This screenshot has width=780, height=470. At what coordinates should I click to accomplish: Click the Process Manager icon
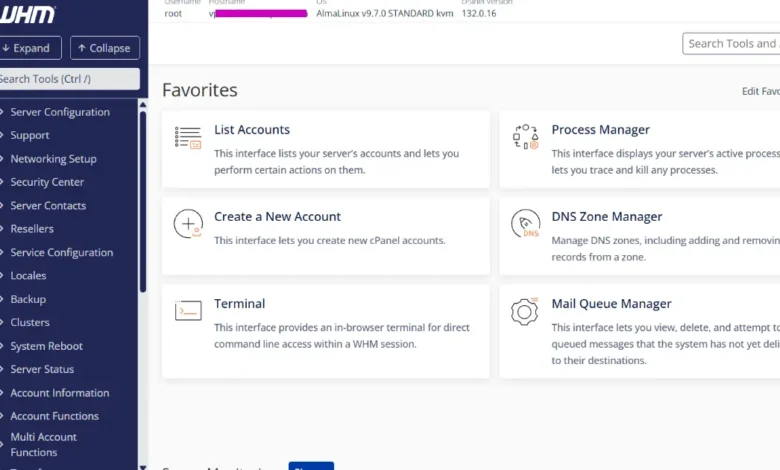click(x=525, y=138)
